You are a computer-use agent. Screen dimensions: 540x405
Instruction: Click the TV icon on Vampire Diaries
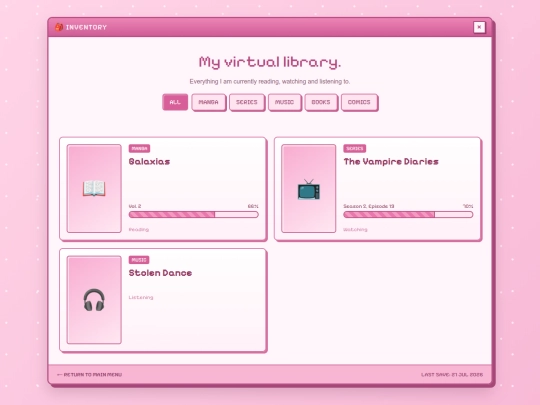[309, 189]
